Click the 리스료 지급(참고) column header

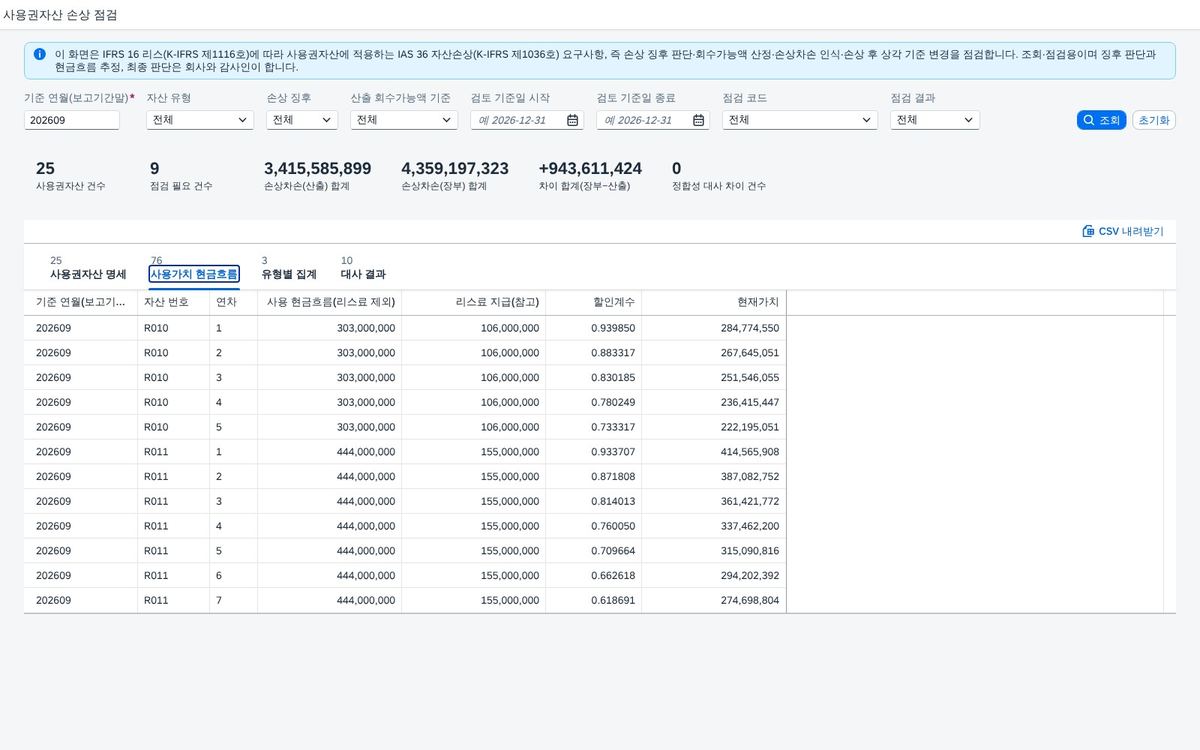tap(474, 303)
